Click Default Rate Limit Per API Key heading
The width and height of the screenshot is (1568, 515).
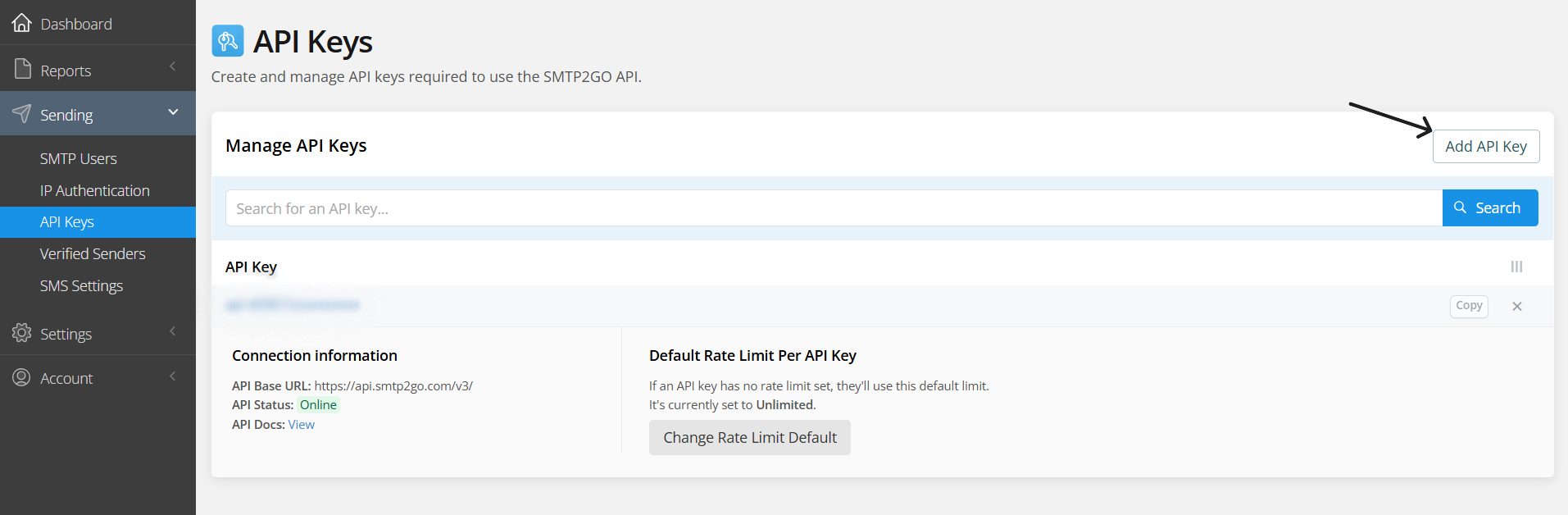752,355
